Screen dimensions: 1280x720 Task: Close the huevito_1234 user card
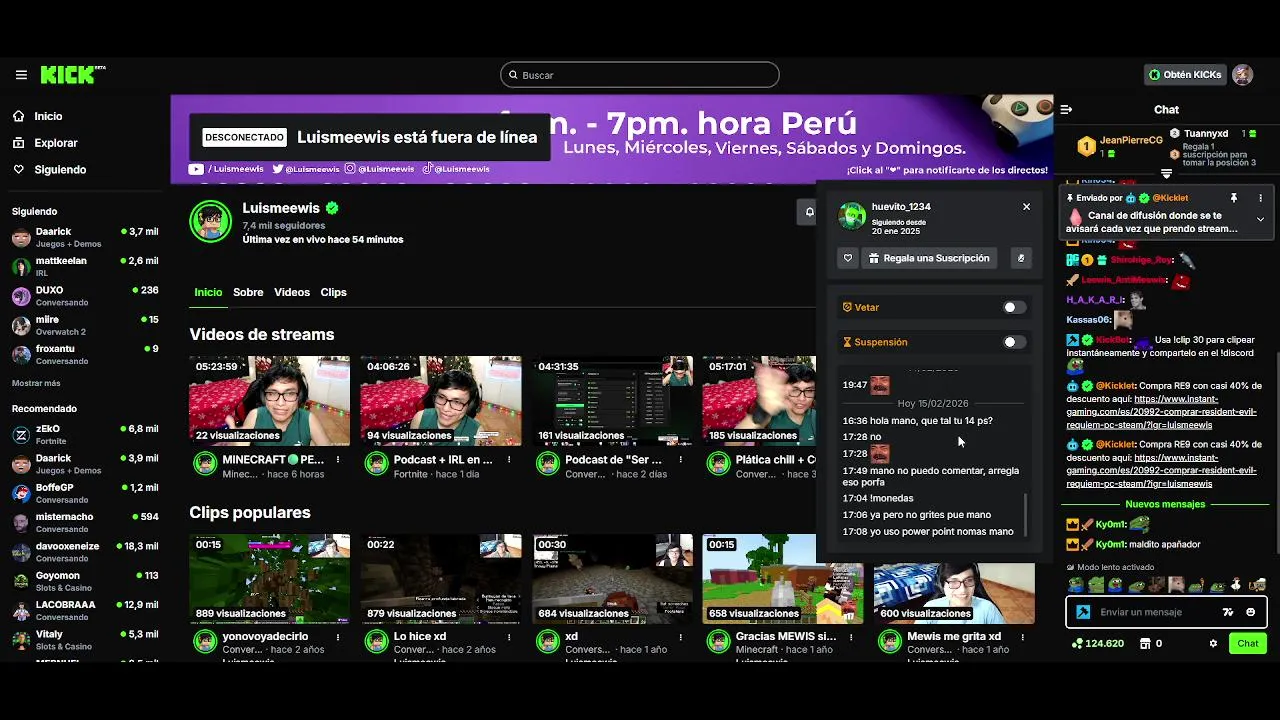(x=1026, y=207)
